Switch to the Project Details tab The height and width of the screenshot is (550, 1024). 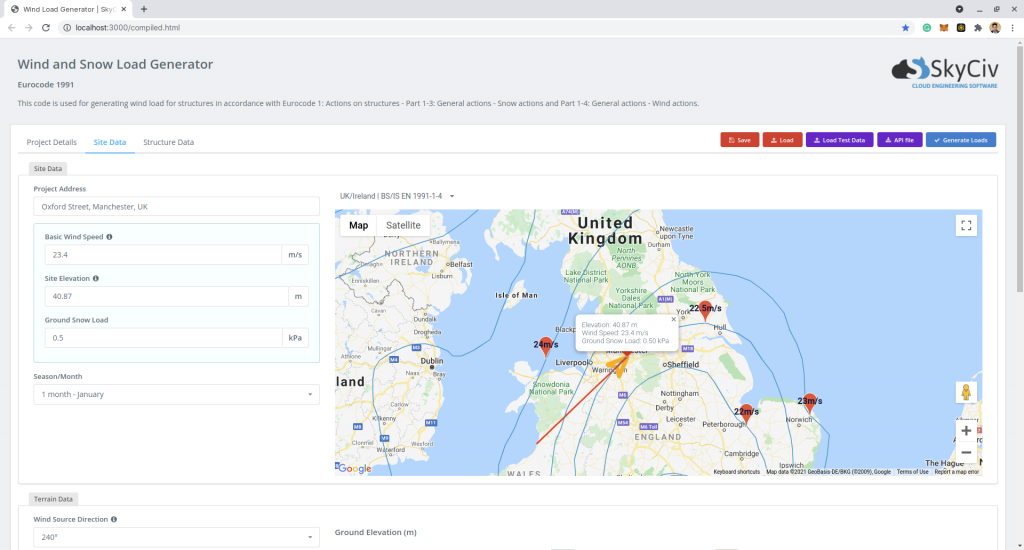(51, 142)
